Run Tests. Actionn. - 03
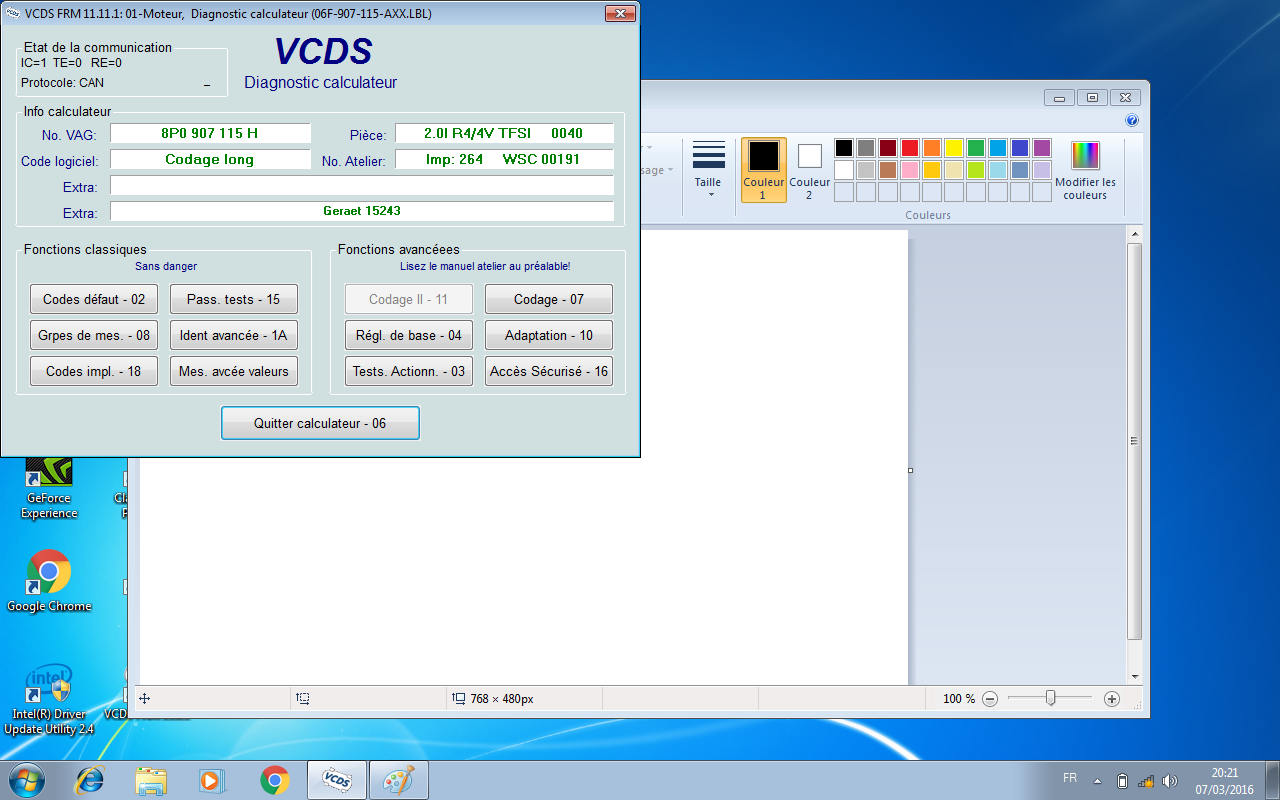This screenshot has width=1280, height=800. click(409, 371)
